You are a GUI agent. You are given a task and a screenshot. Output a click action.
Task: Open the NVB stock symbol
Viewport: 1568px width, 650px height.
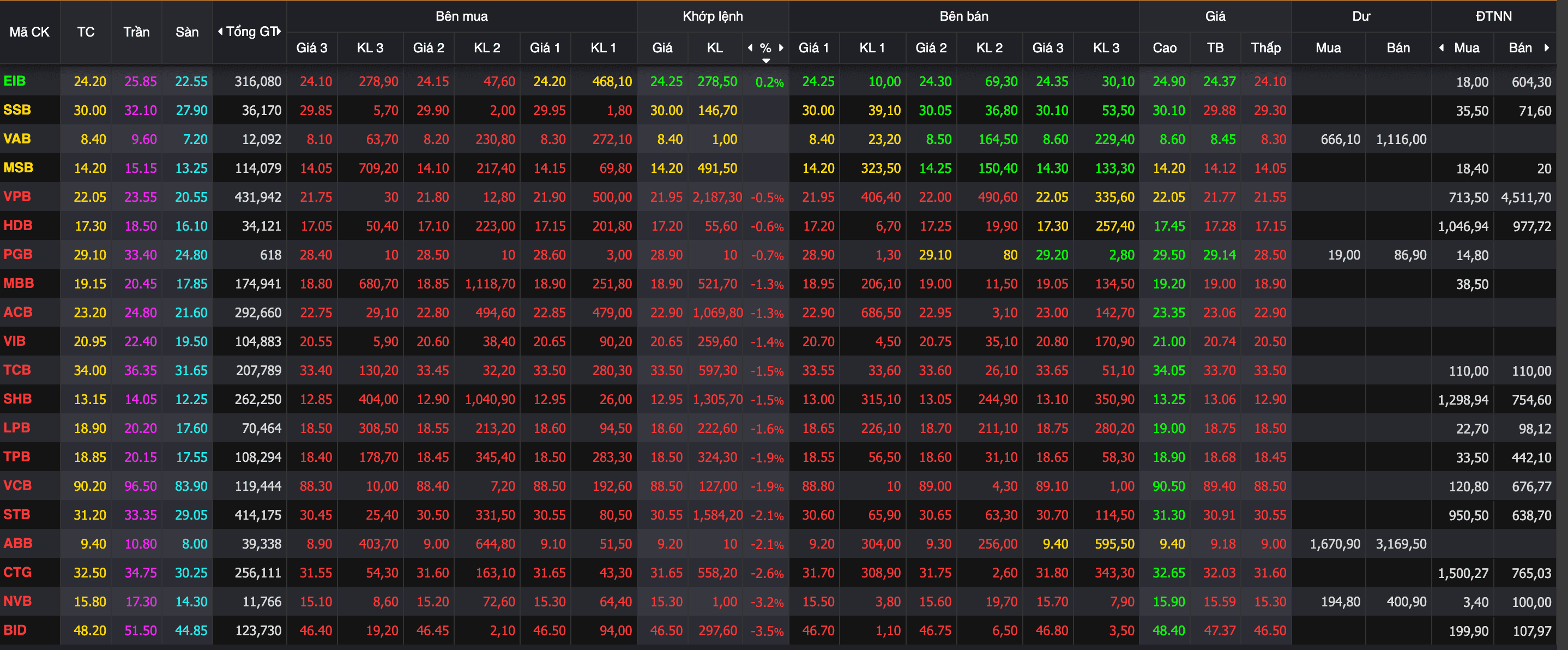[x=17, y=601]
